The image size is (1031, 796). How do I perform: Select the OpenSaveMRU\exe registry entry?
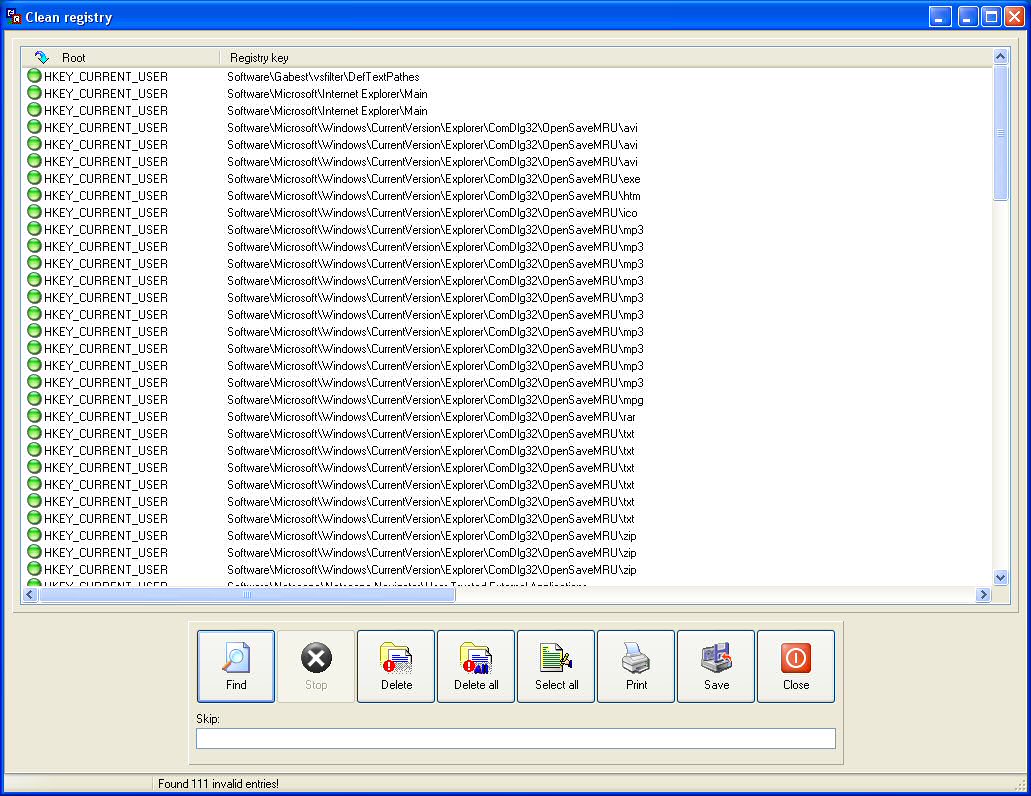pos(433,179)
